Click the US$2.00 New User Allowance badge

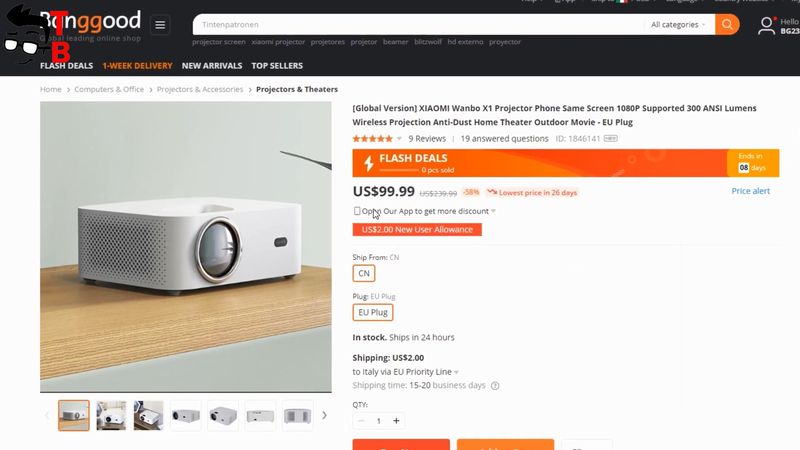pos(417,230)
